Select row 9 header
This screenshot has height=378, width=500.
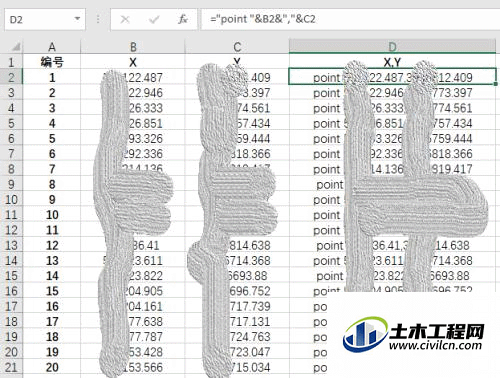[11, 184]
